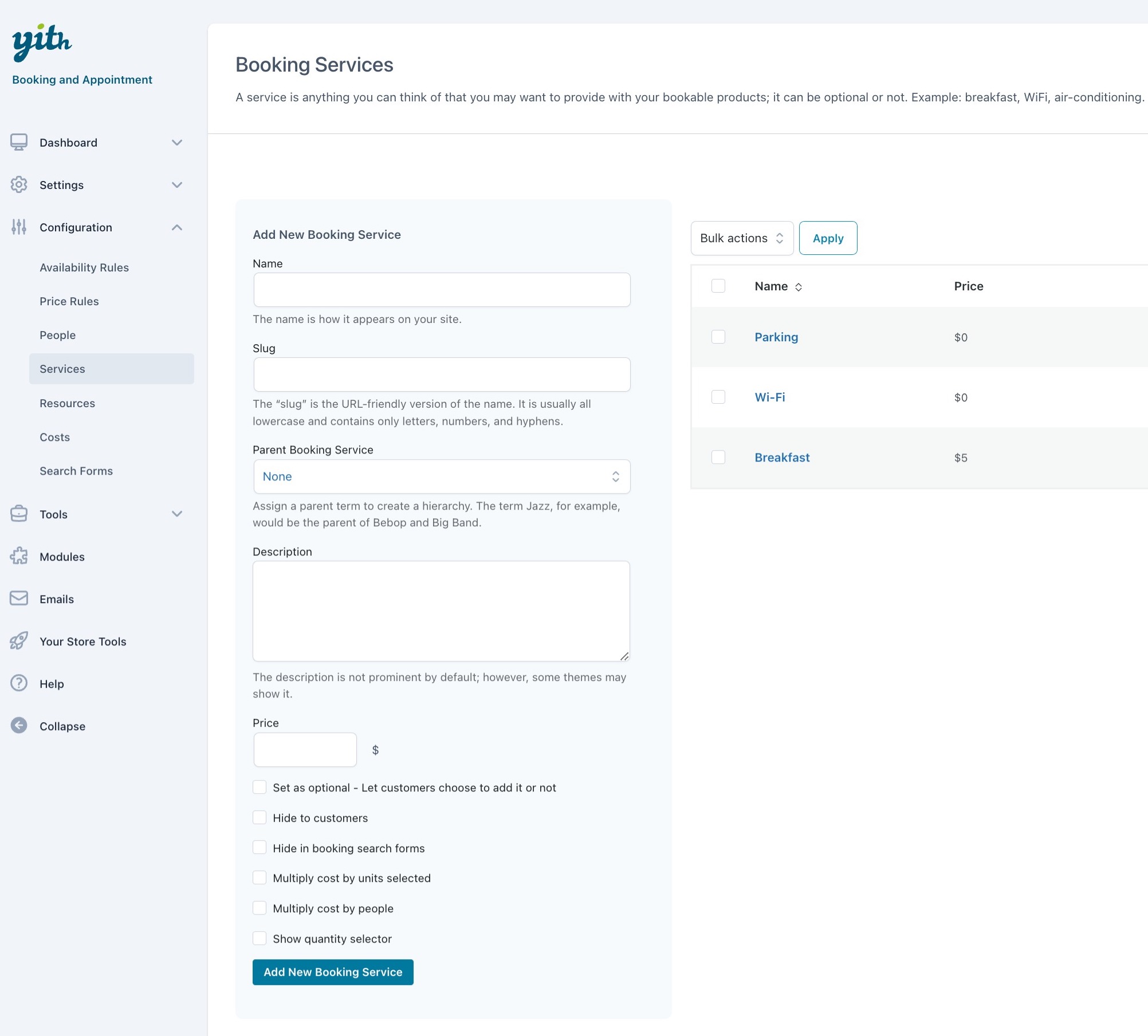Select the Breakfast row checkbox
Screen dimensions: 1148x1036
718,457
